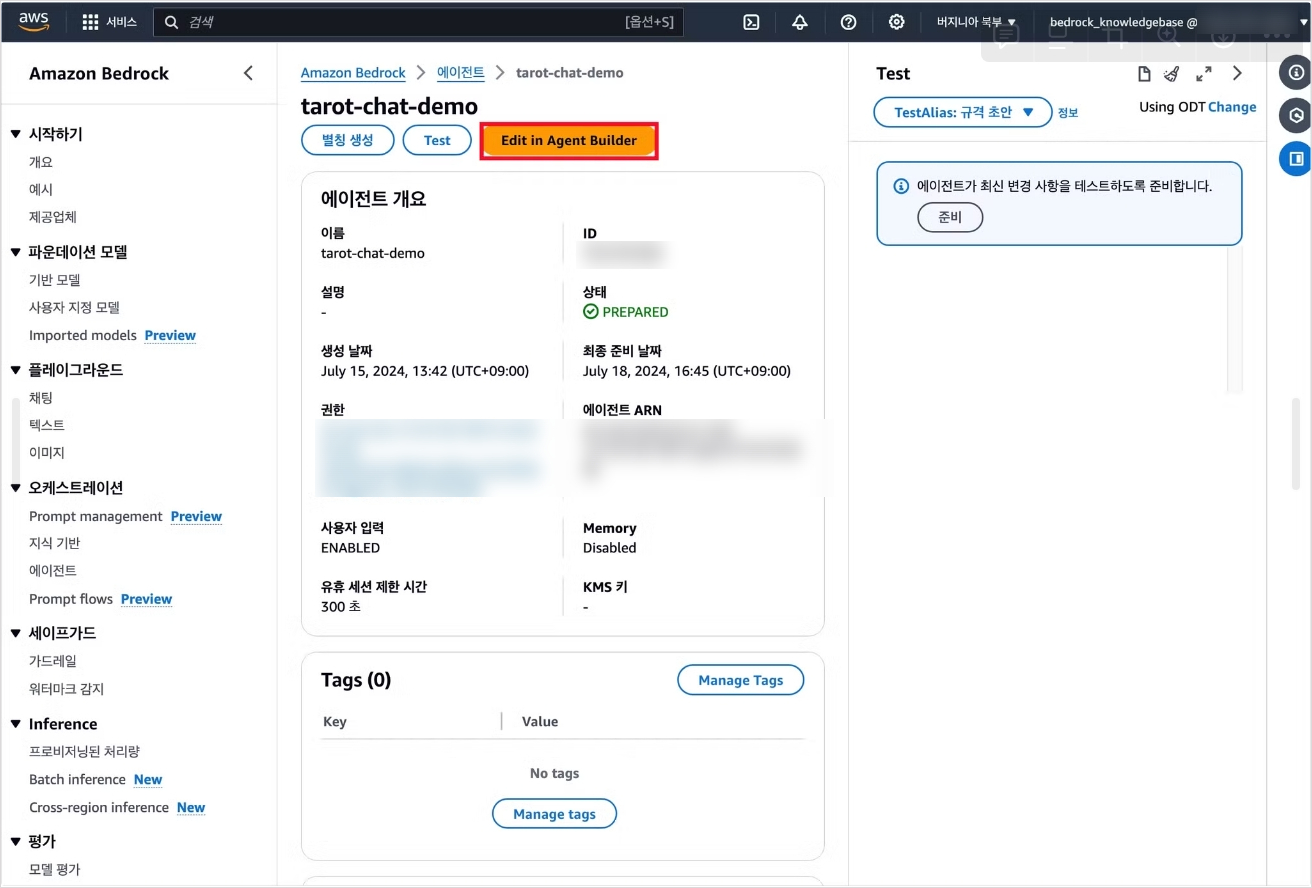Image resolution: width=1312 pixels, height=888 pixels.
Task: Open the 버지니아 북부 region dropdown
Action: (976, 22)
